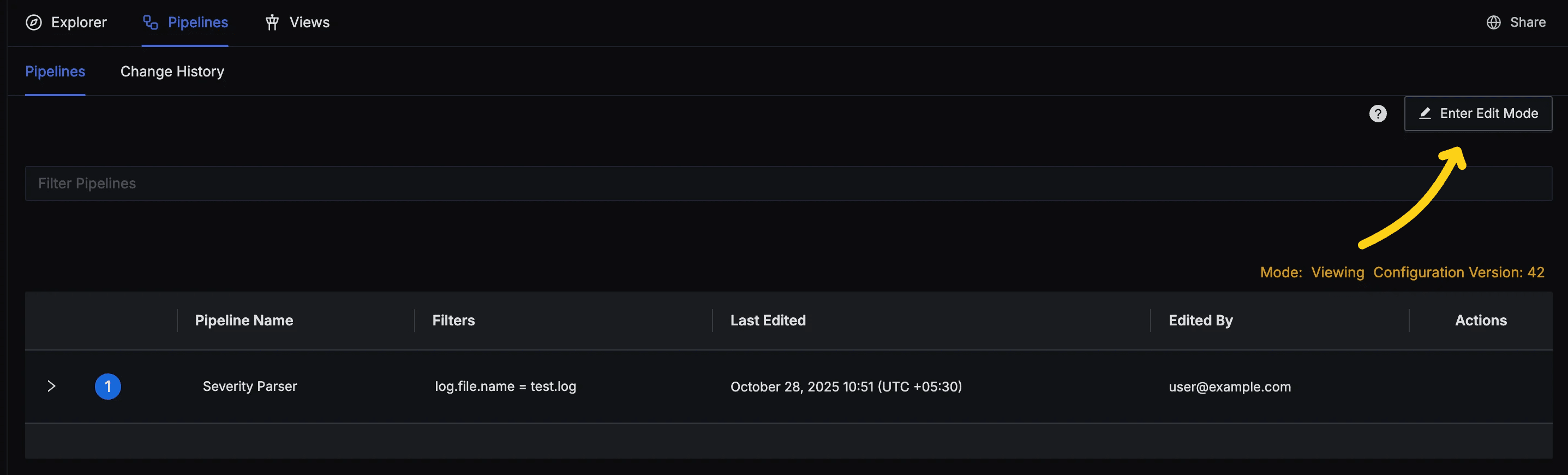The width and height of the screenshot is (1568, 475).
Task: Open Views using its goblet icon
Action: 272,22
